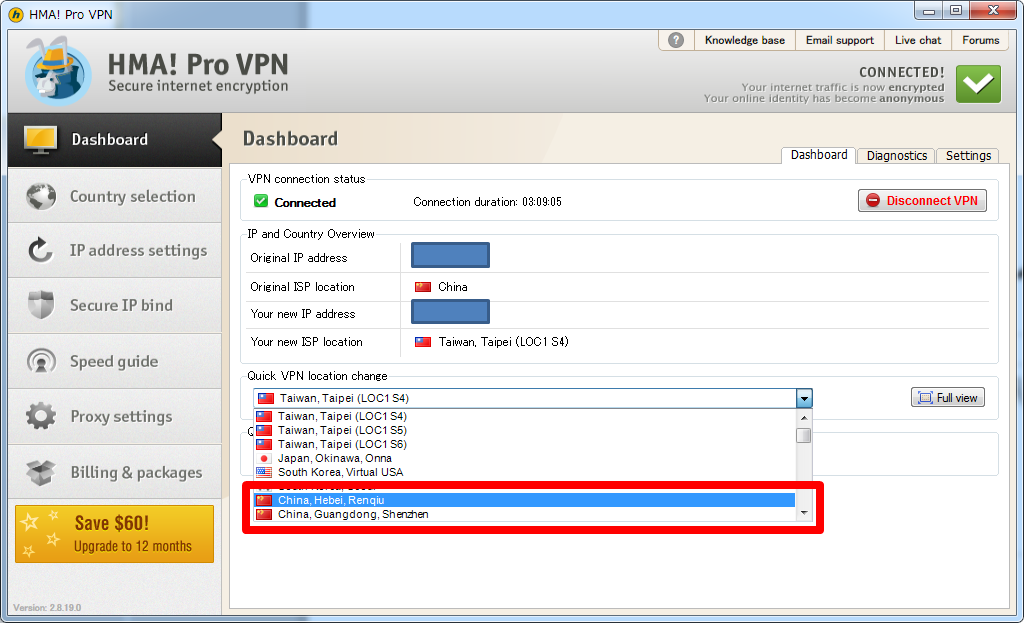Click the IP address settings refresh icon
This screenshot has width=1024, height=623.
[40, 250]
